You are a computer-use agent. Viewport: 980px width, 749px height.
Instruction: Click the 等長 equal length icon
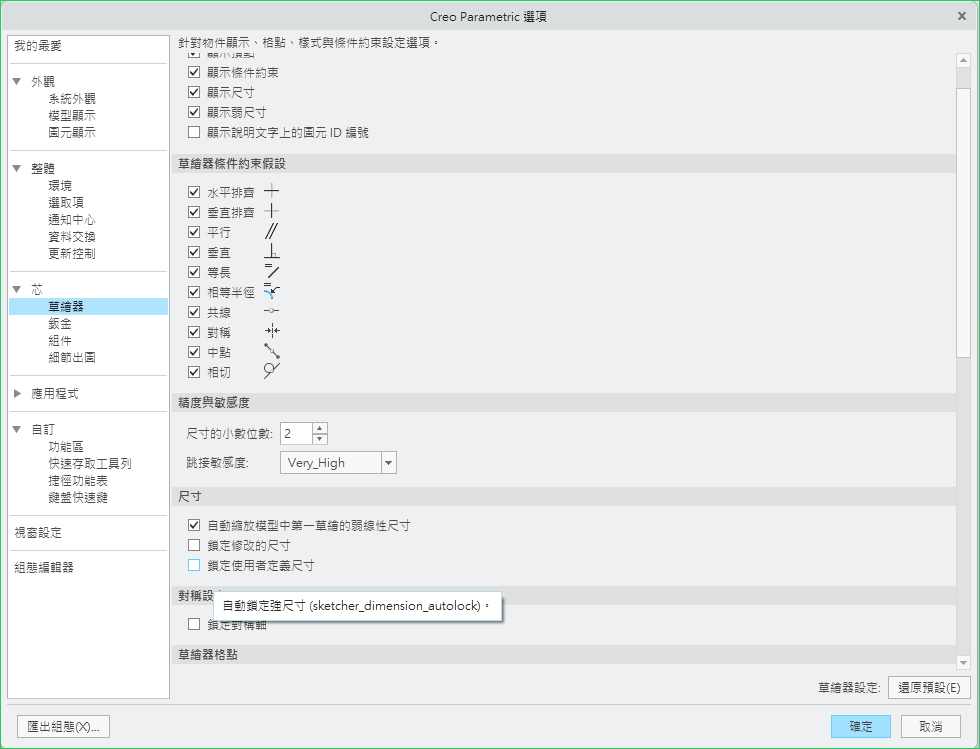pos(271,272)
